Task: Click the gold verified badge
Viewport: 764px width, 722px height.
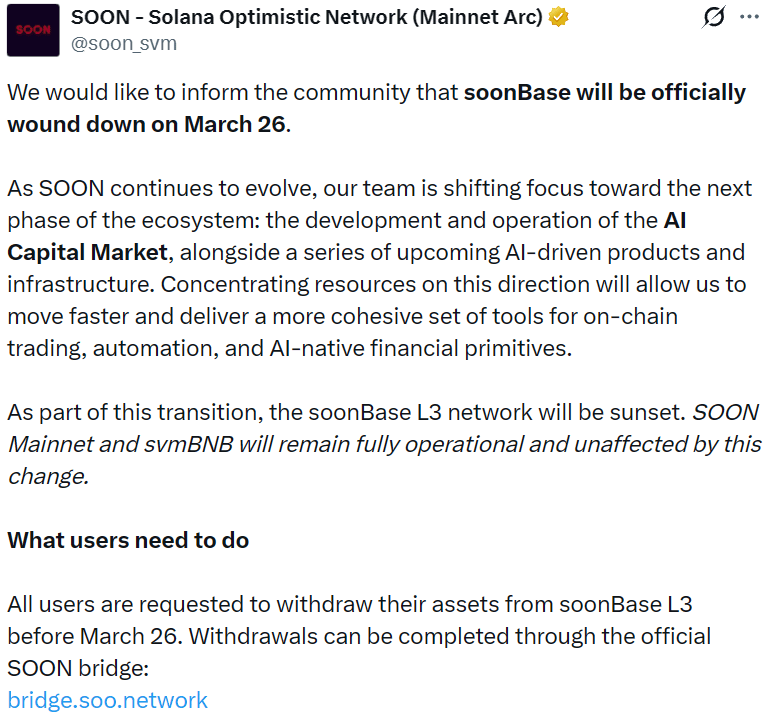Action: coord(560,18)
